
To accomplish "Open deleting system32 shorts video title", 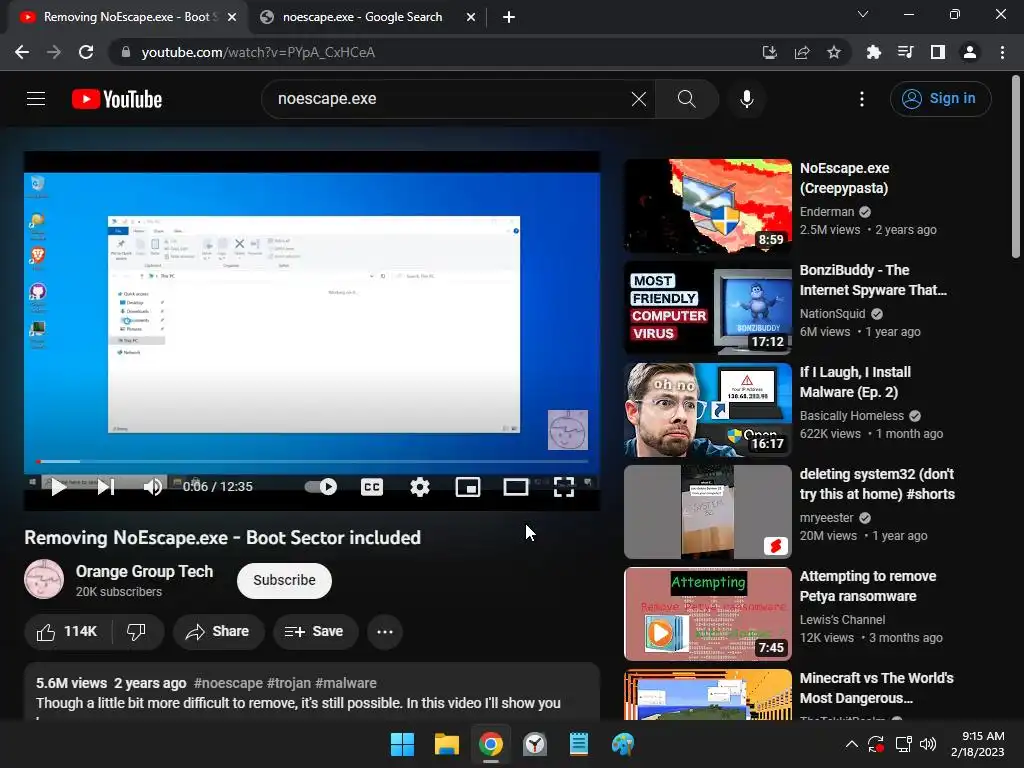I will 877,484.
